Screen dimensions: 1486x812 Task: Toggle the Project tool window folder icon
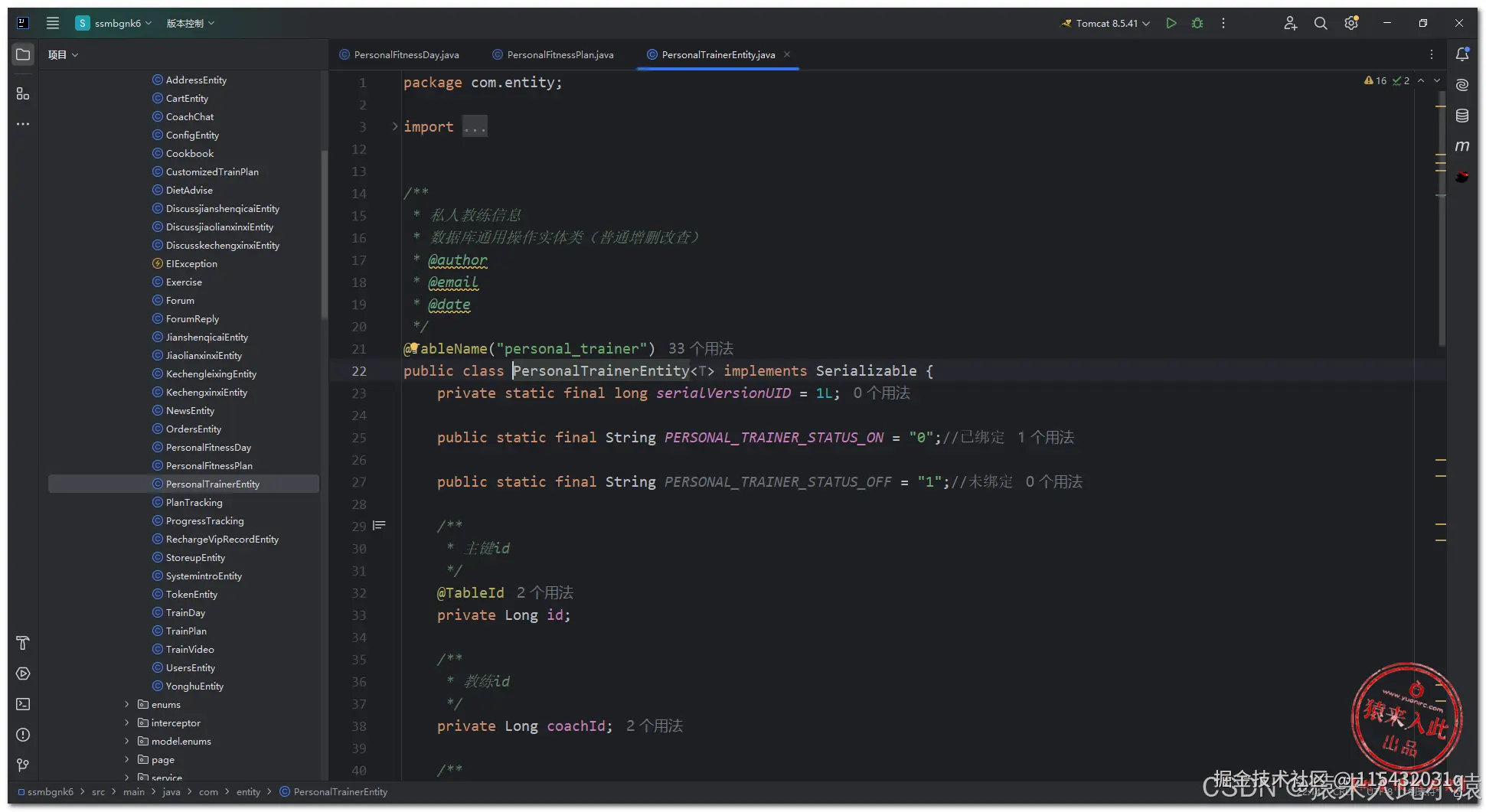[x=23, y=54]
